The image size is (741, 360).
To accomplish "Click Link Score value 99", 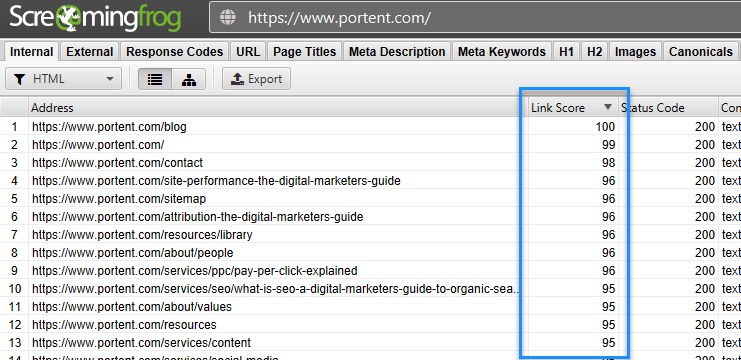I will (x=609, y=145).
